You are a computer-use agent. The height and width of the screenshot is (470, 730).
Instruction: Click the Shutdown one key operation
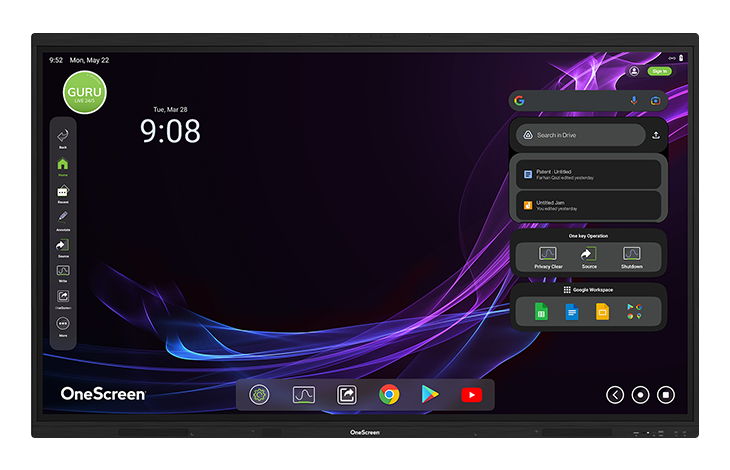click(632, 257)
